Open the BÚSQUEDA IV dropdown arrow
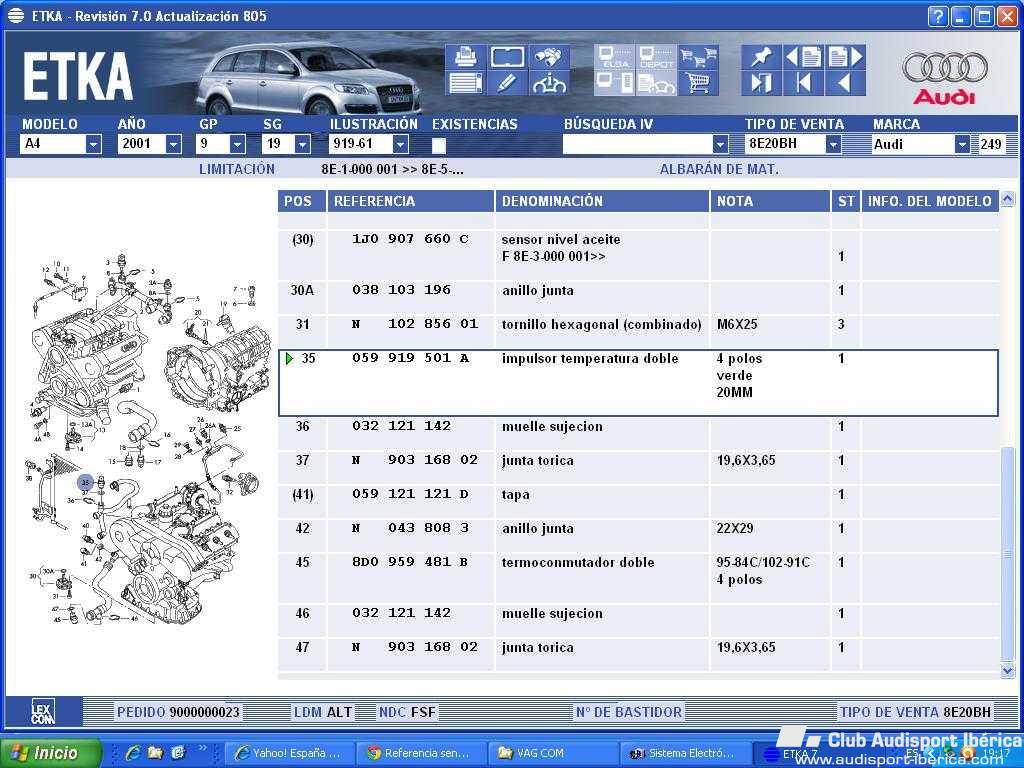This screenshot has height=768, width=1024. tap(720, 144)
